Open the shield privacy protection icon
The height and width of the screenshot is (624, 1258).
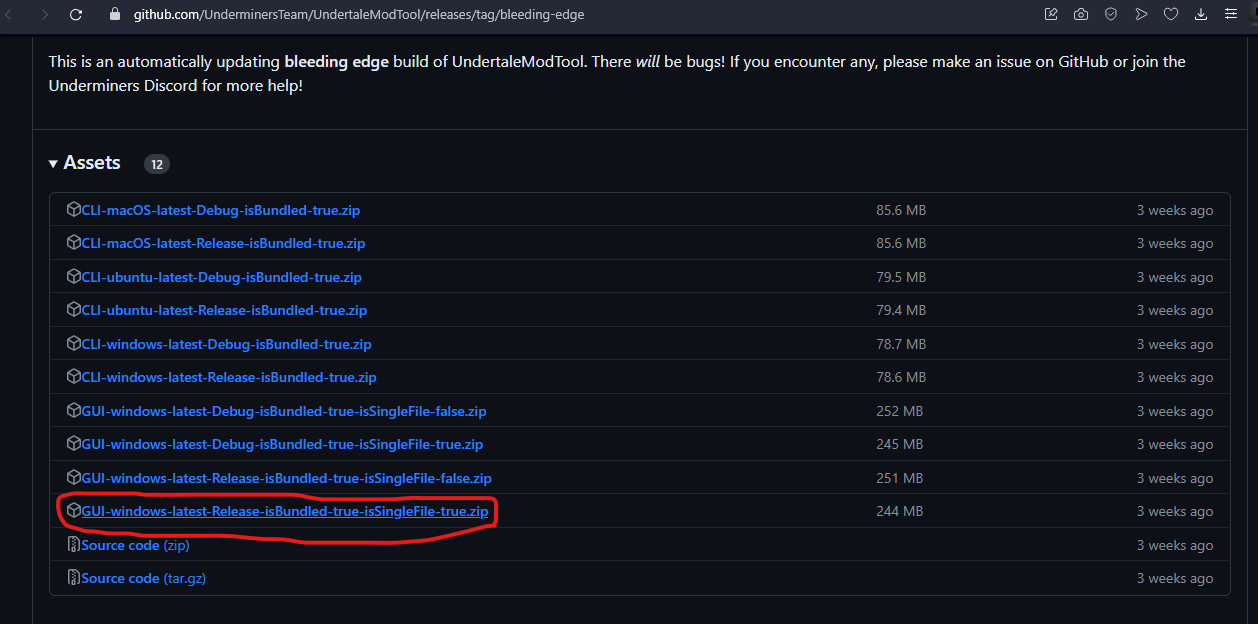tap(1111, 15)
